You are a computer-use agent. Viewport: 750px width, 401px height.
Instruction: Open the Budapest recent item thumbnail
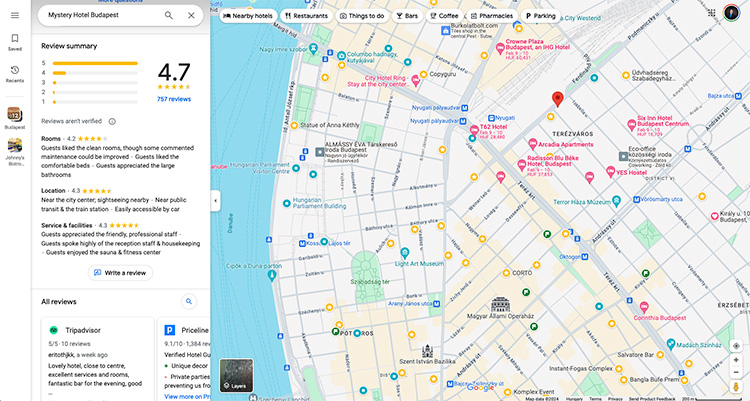pyautogui.click(x=14, y=115)
